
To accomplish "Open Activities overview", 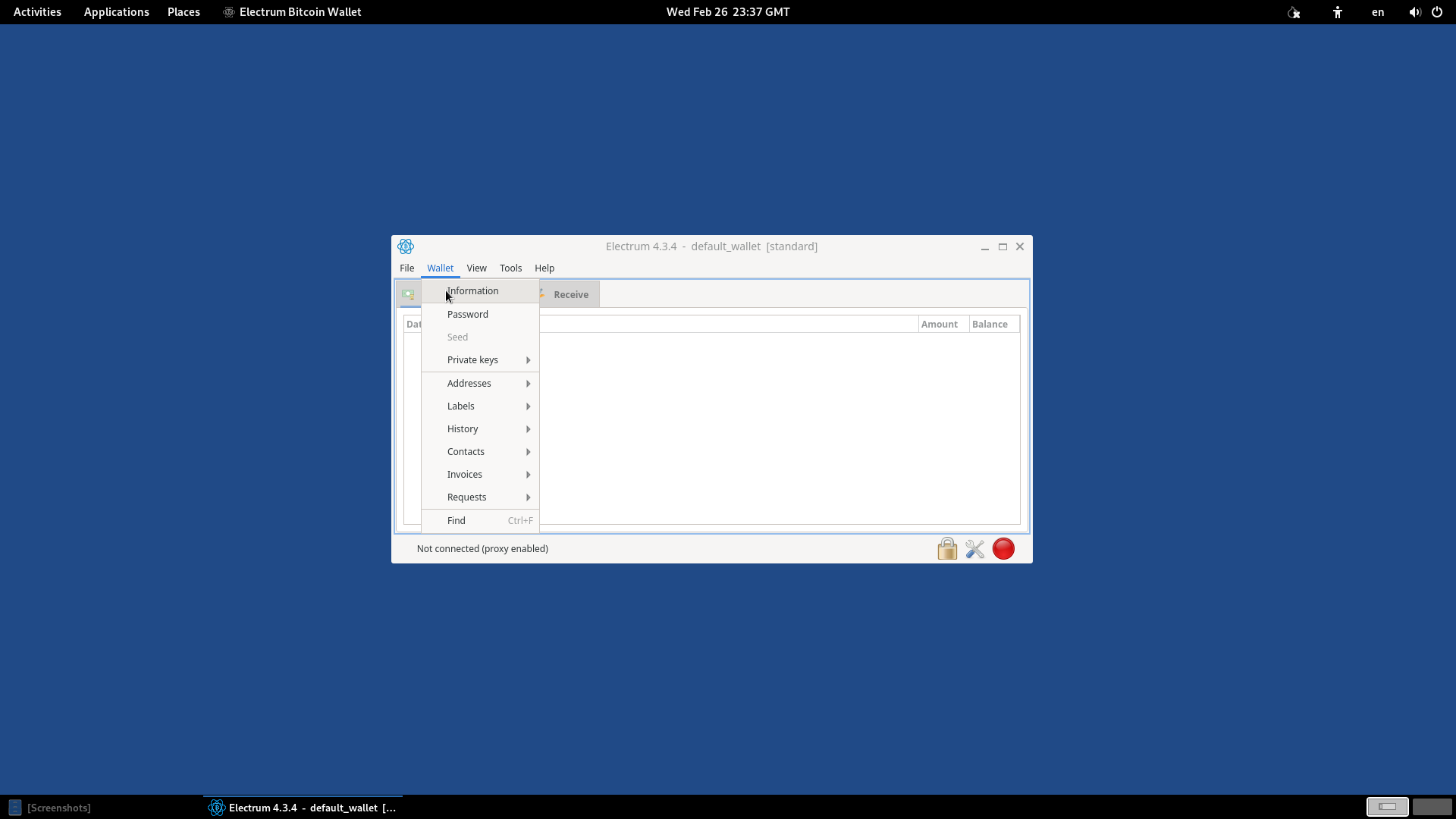I will (x=37, y=12).
